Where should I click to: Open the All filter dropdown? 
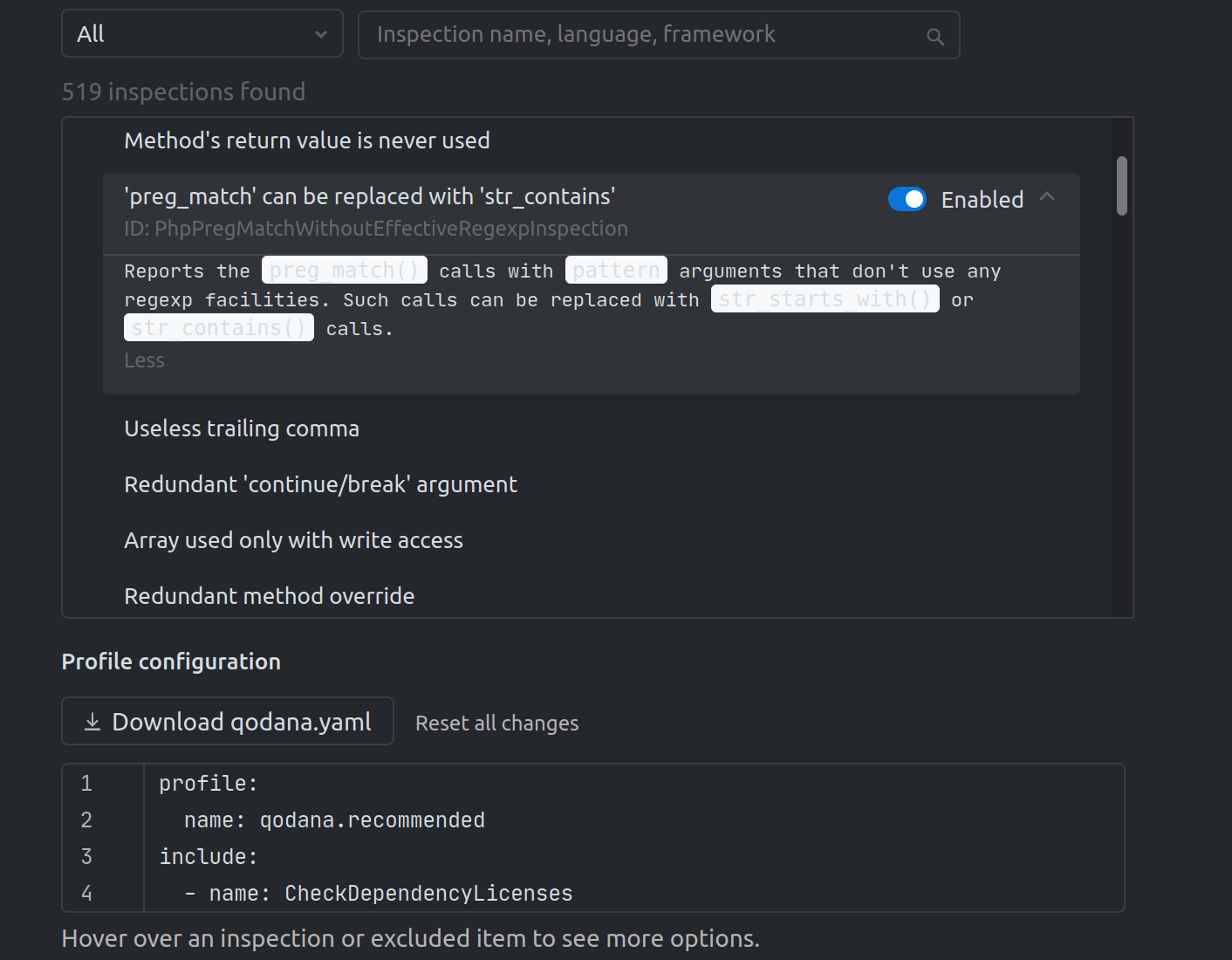pyautogui.click(x=202, y=34)
